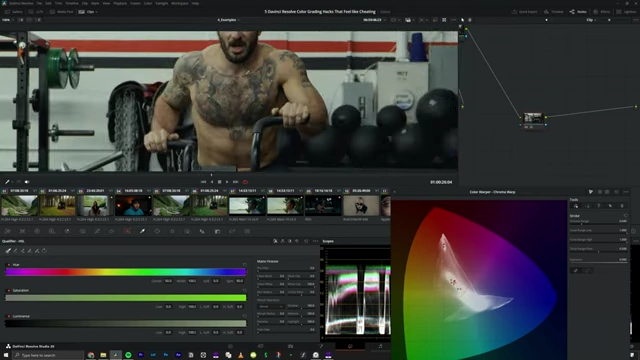
Task: Open the Qualifier palette eyedropper icon
Action: pos(142,231)
